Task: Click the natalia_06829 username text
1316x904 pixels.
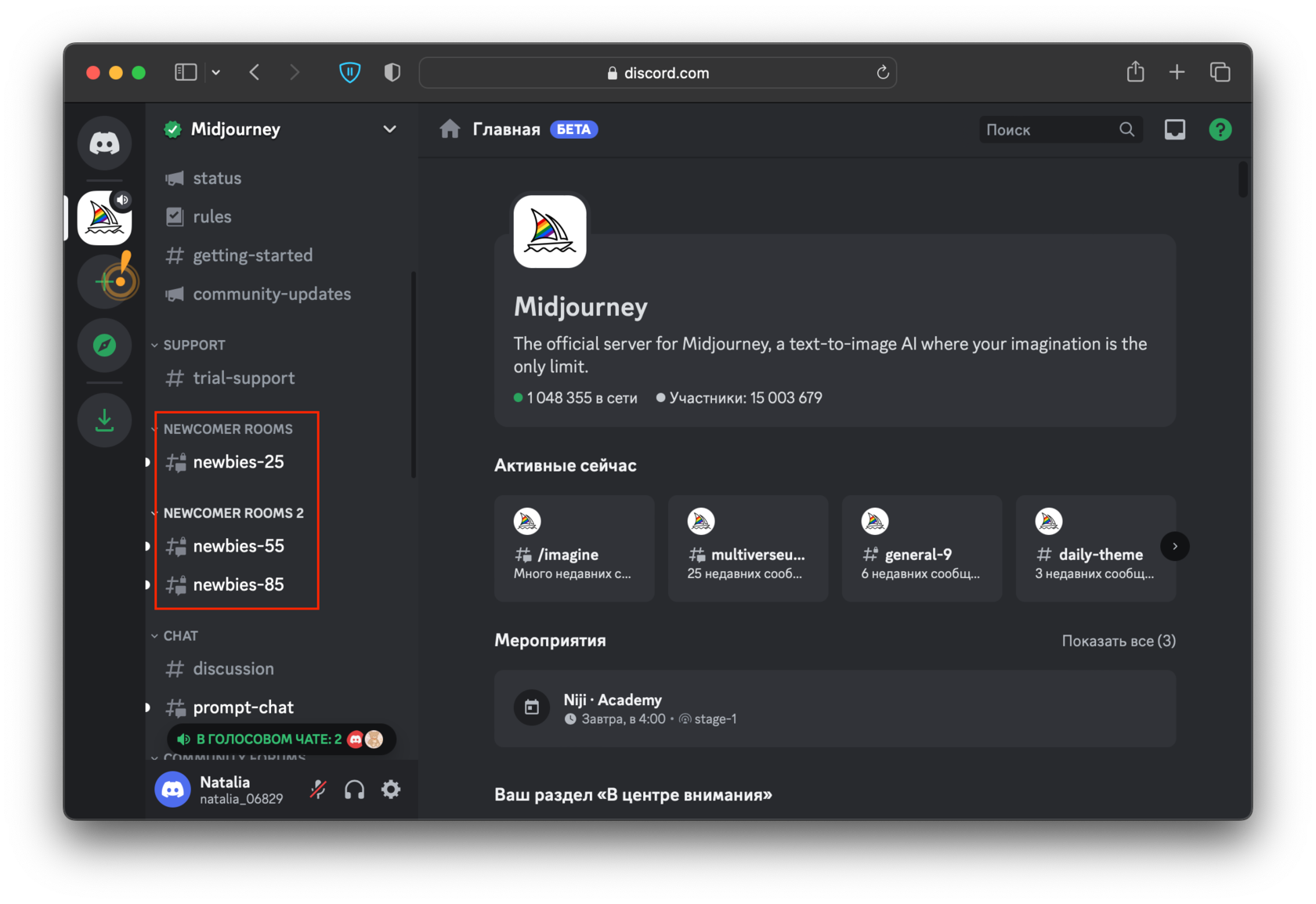Action: [x=241, y=799]
